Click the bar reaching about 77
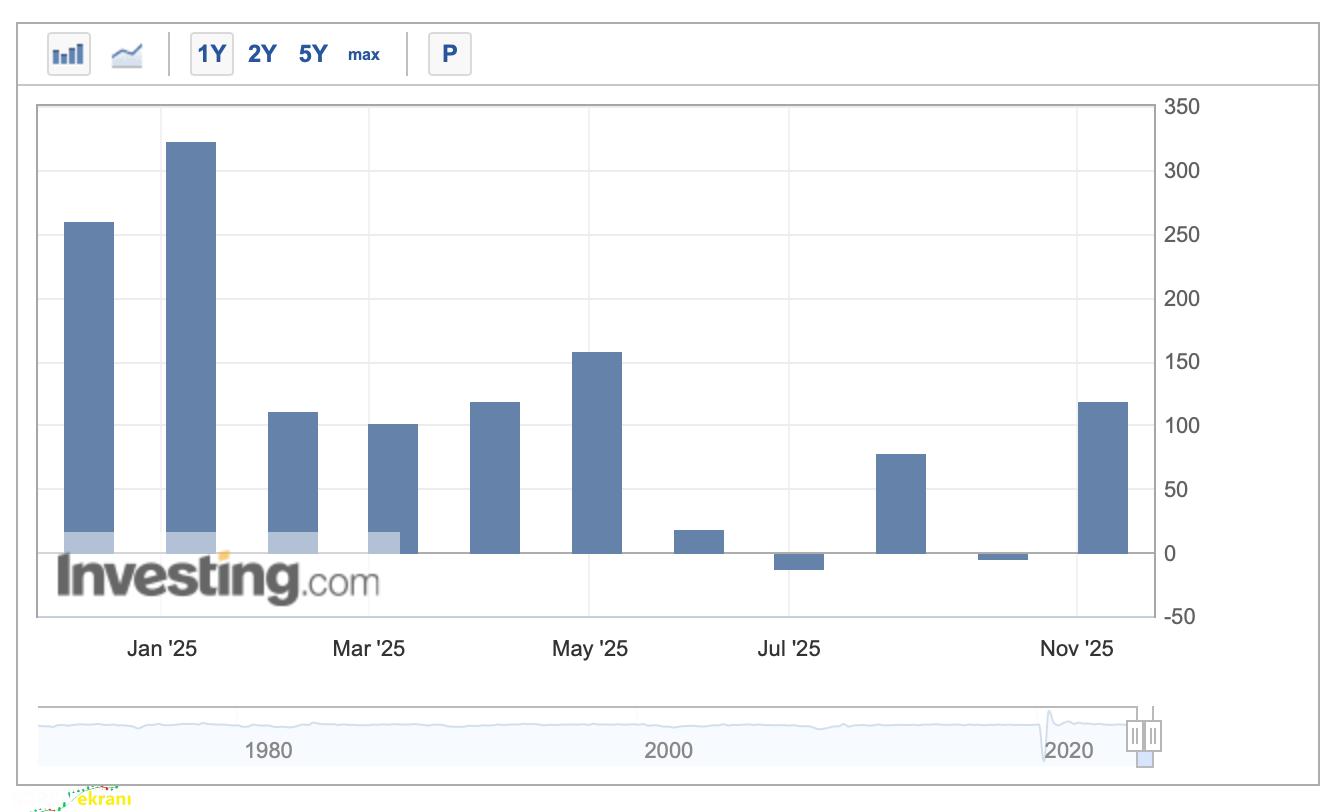Screen dimensions: 1332x812 pos(901,503)
